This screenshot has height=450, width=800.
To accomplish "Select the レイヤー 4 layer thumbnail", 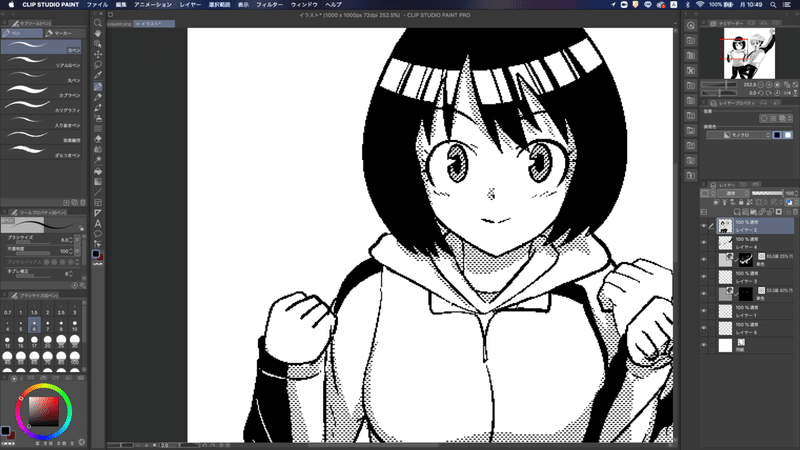I will click(x=726, y=243).
